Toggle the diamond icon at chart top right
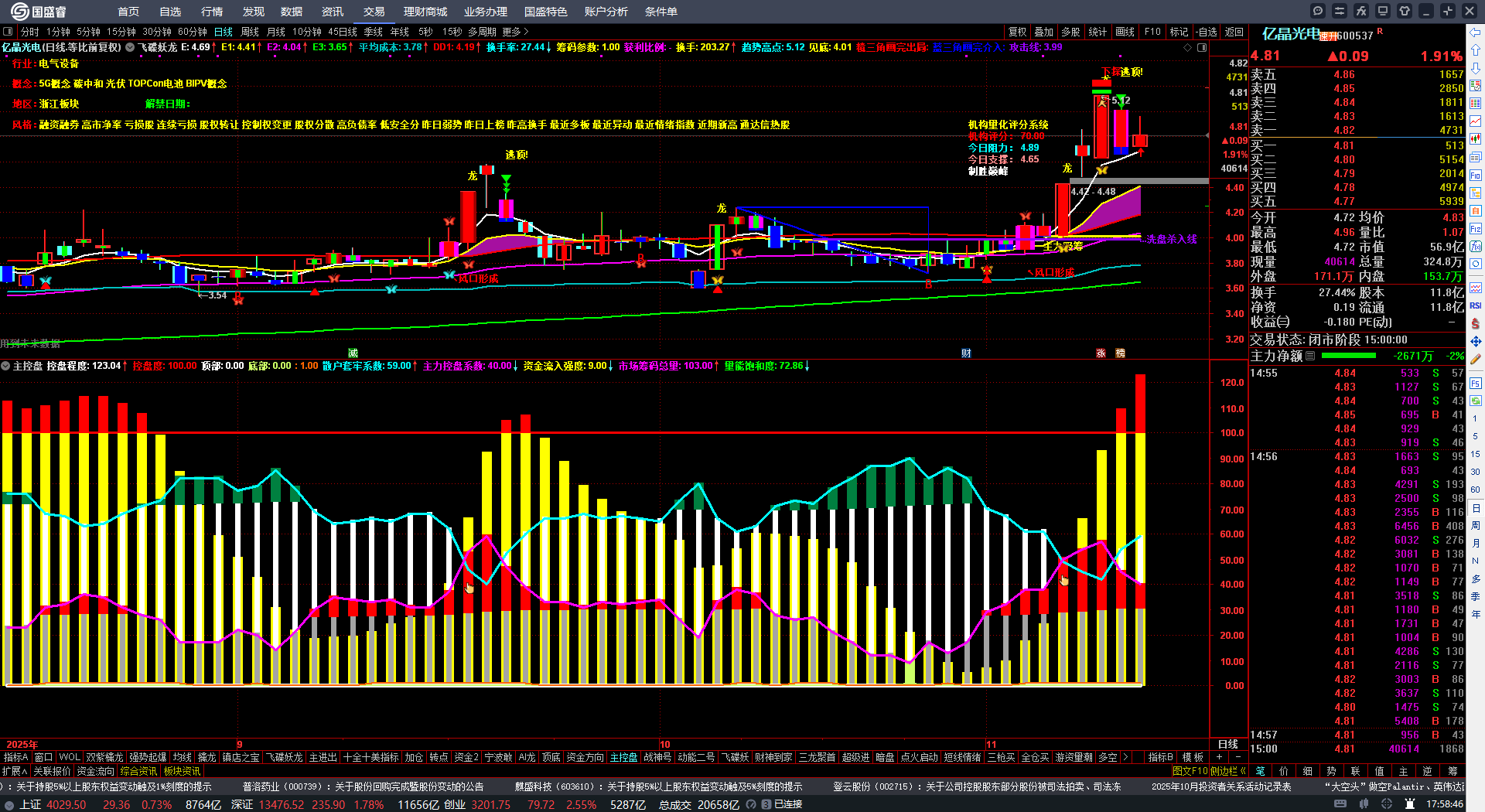 pos(1188,47)
